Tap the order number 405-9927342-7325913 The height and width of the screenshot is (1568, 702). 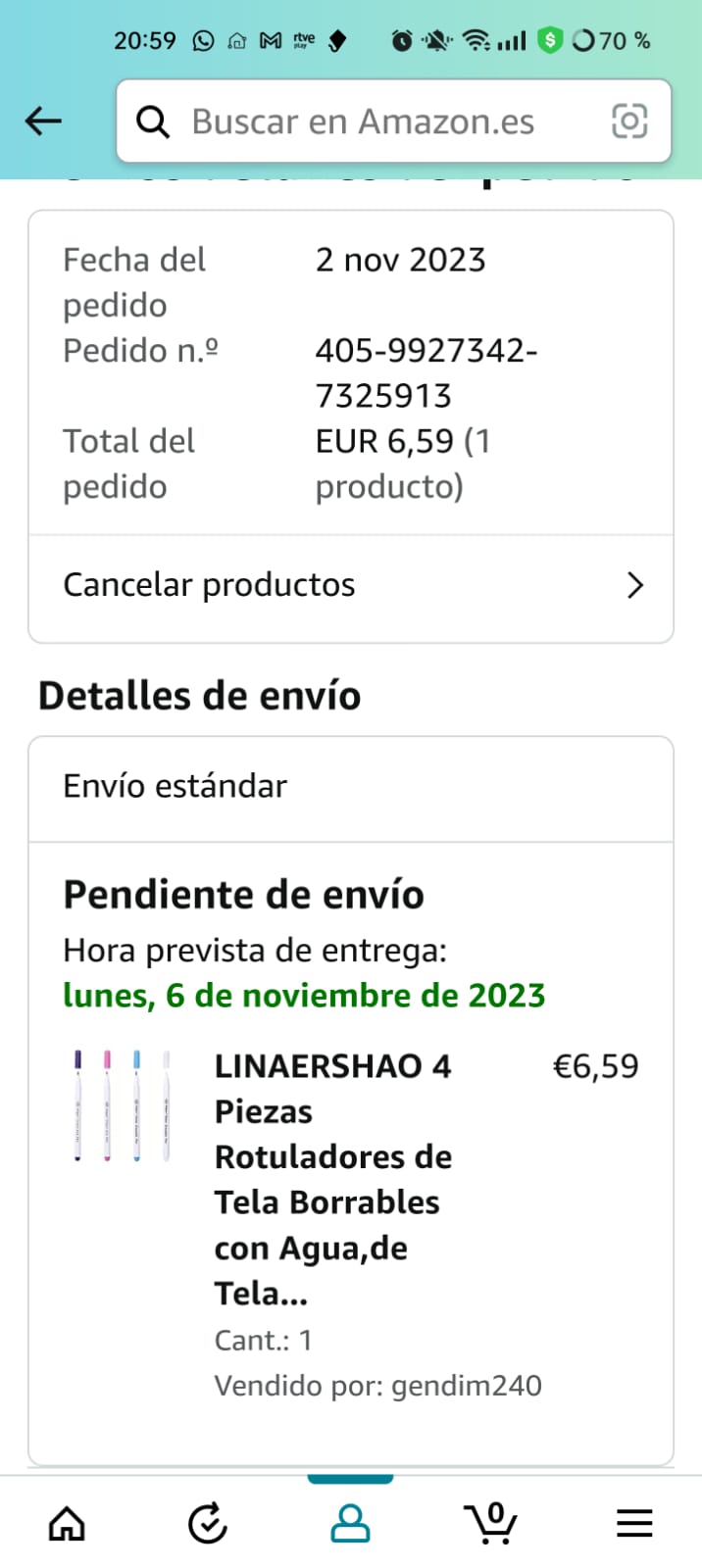click(426, 372)
